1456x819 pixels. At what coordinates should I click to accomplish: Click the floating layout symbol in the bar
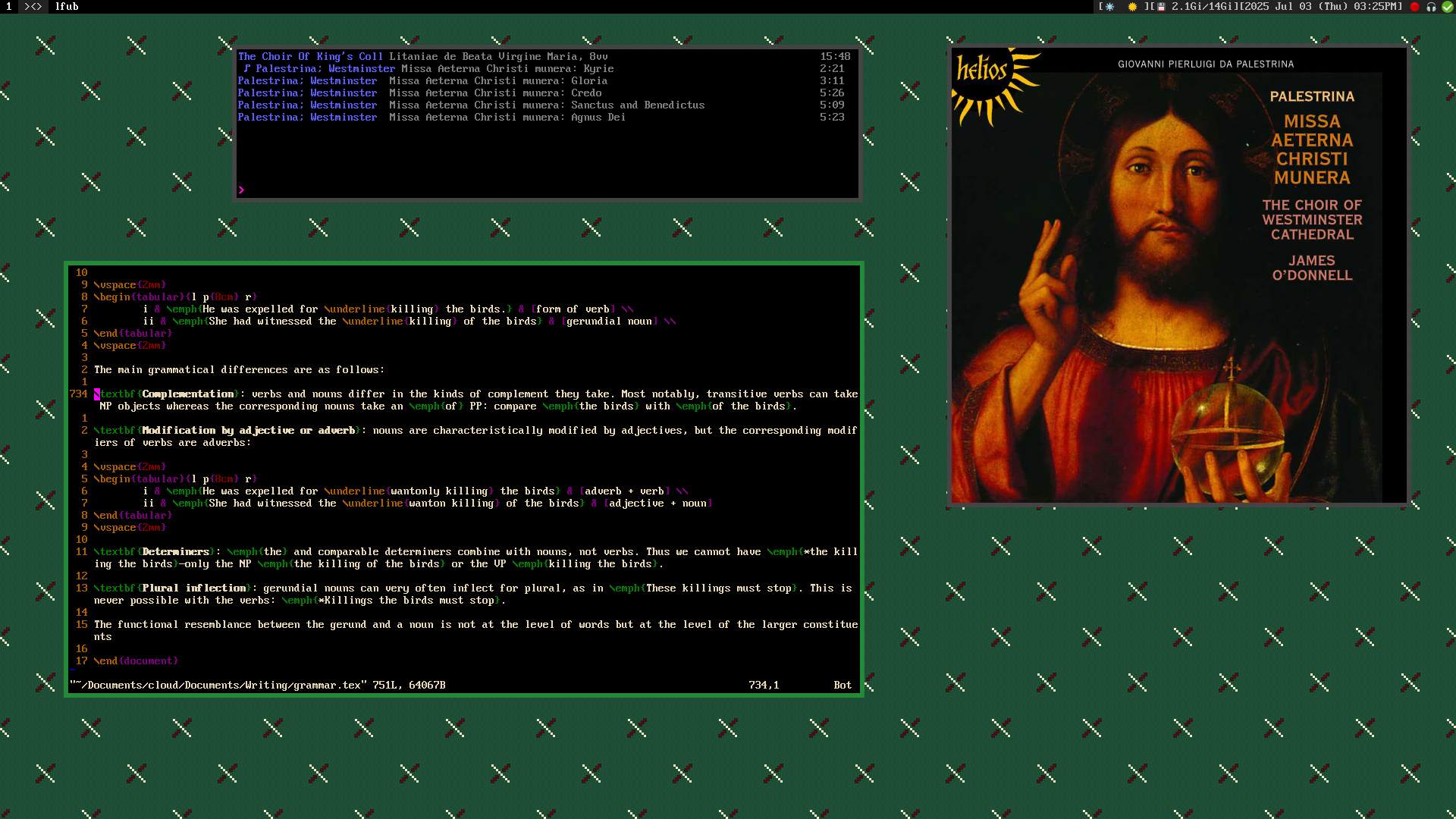click(33, 6)
